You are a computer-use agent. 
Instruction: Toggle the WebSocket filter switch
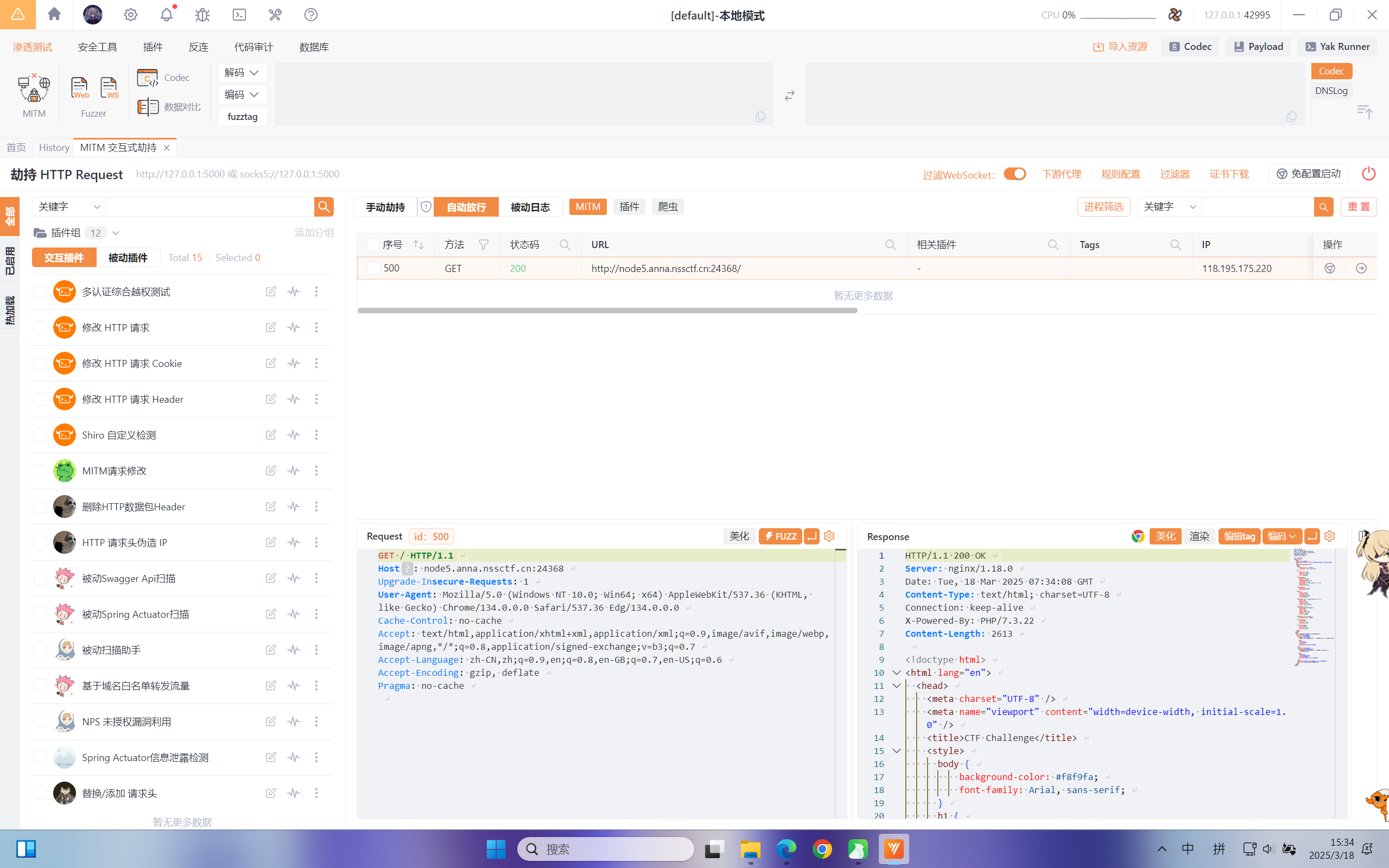(1014, 174)
